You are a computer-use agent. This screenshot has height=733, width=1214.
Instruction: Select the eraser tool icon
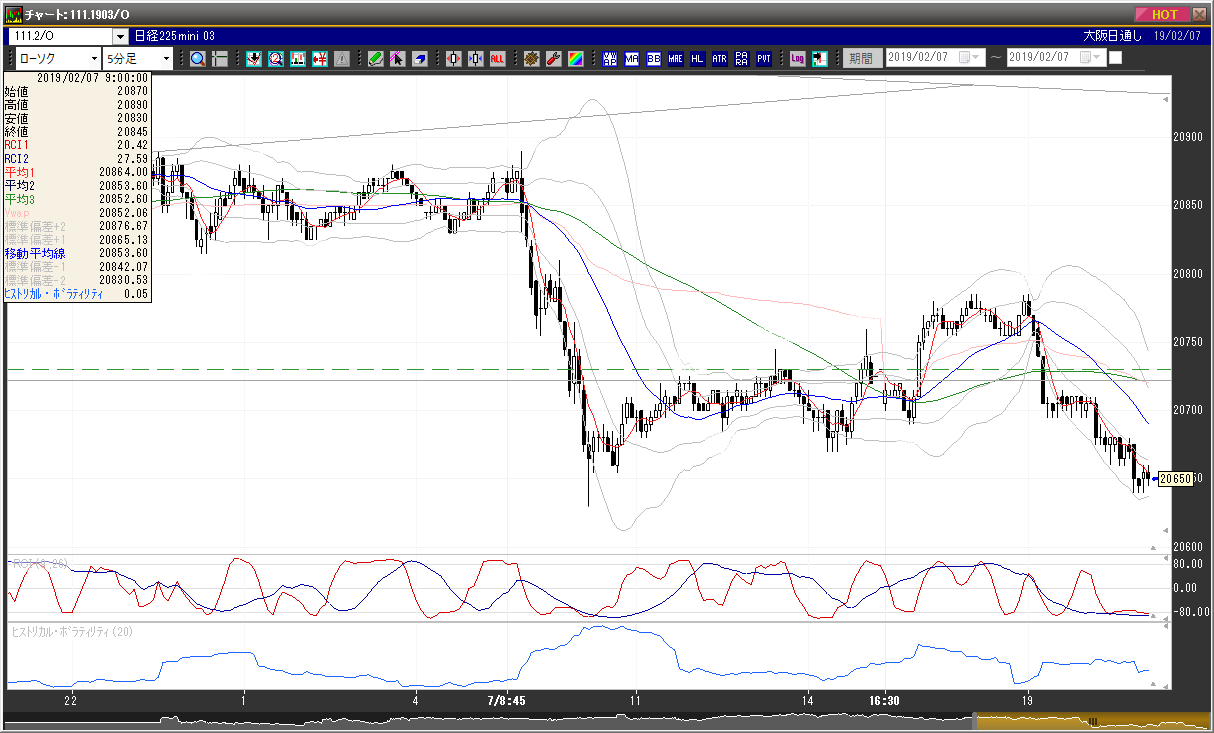[x=420, y=58]
